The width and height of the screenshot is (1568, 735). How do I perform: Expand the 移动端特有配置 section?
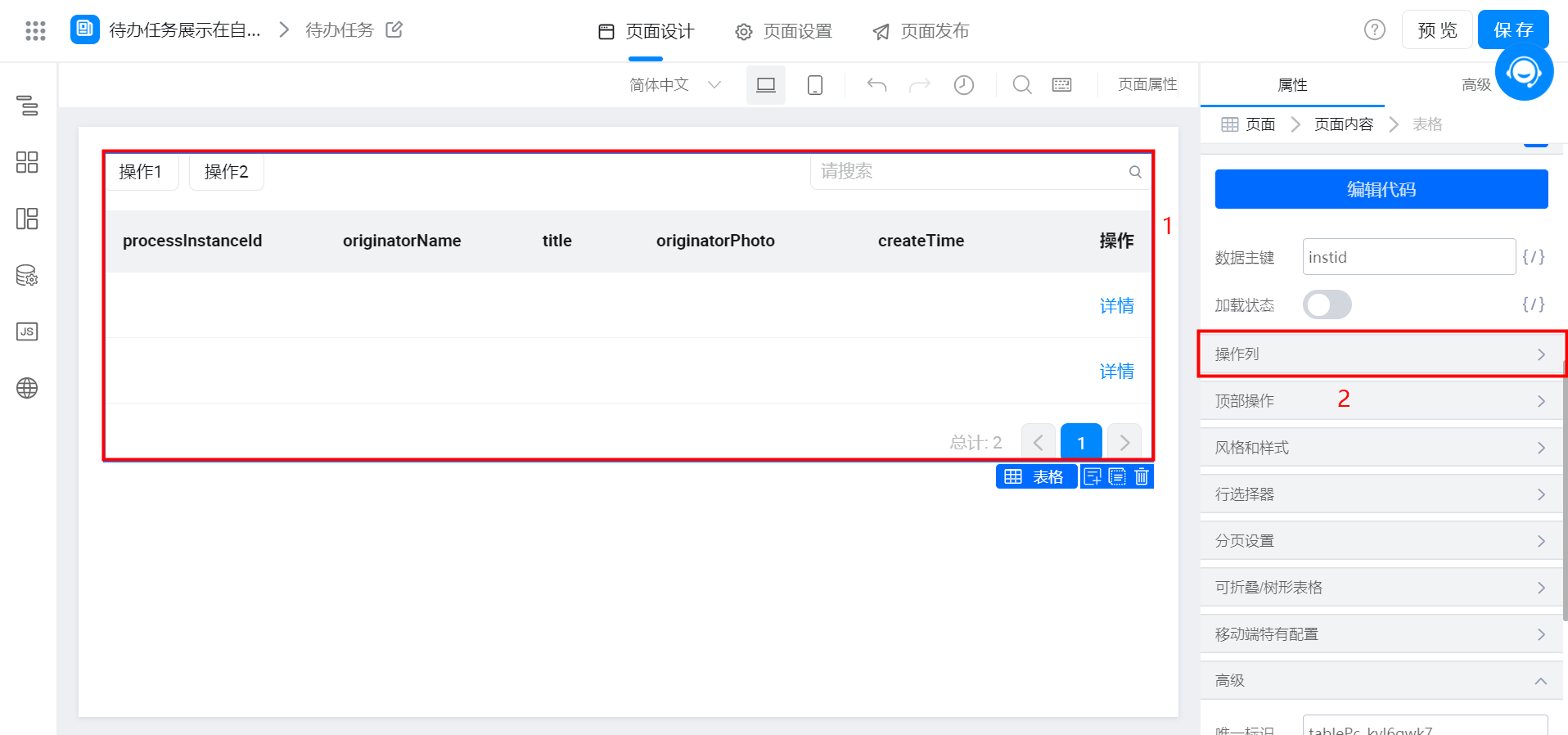[1381, 634]
